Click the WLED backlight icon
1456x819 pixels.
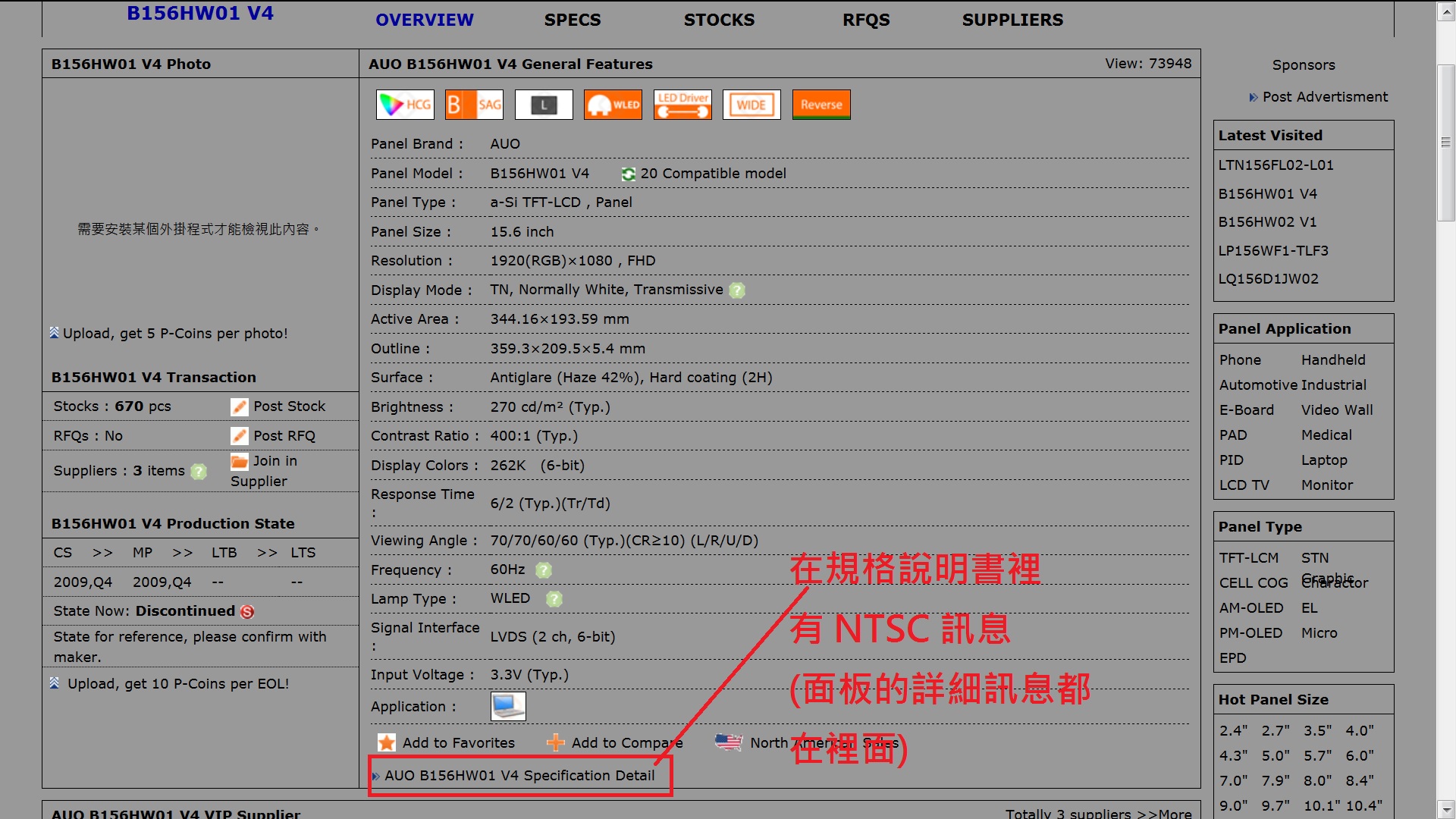tap(613, 105)
